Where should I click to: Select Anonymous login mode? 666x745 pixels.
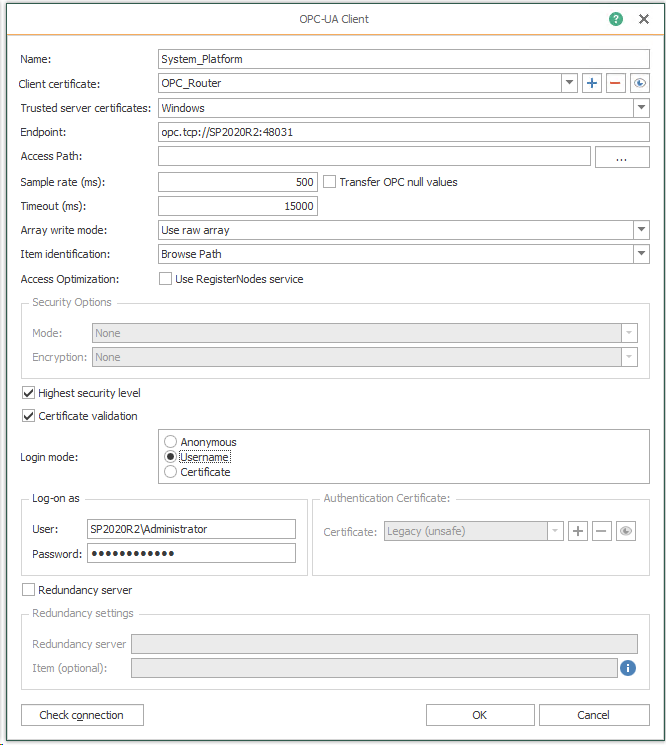click(170, 442)
